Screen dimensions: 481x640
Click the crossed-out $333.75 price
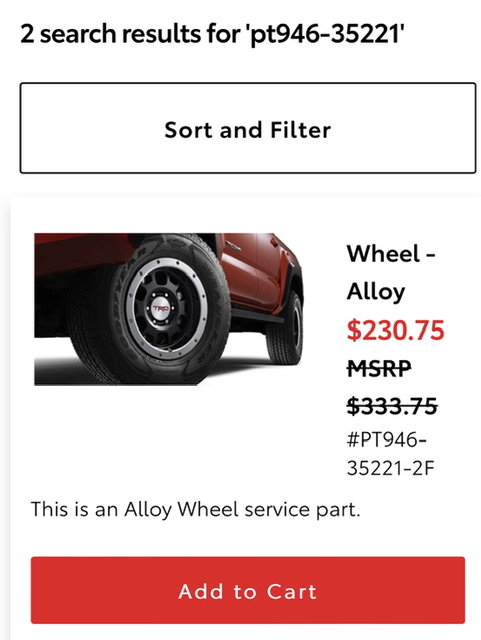(392, 407)
